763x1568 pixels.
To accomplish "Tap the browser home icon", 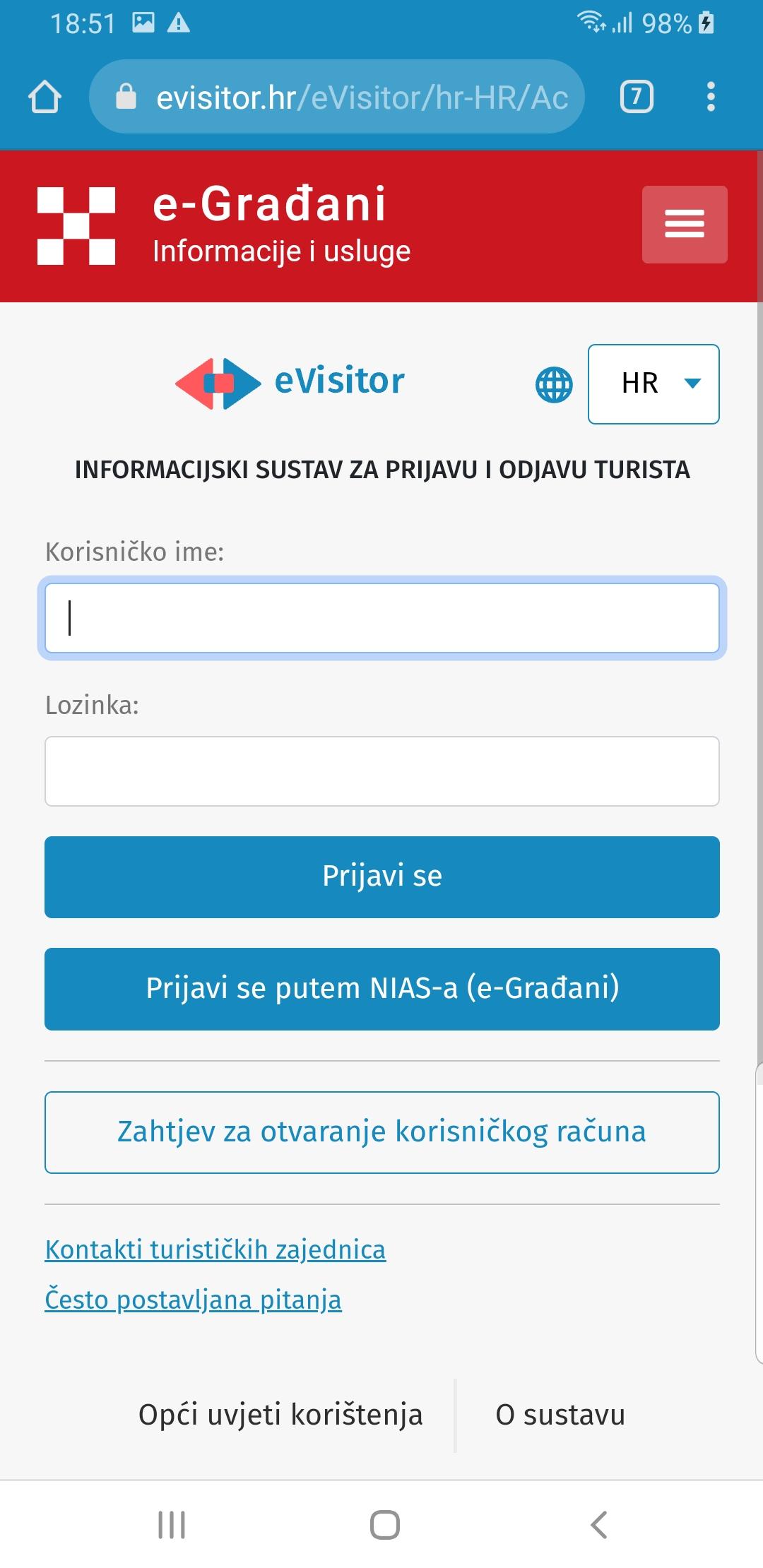I will point(45,97).
